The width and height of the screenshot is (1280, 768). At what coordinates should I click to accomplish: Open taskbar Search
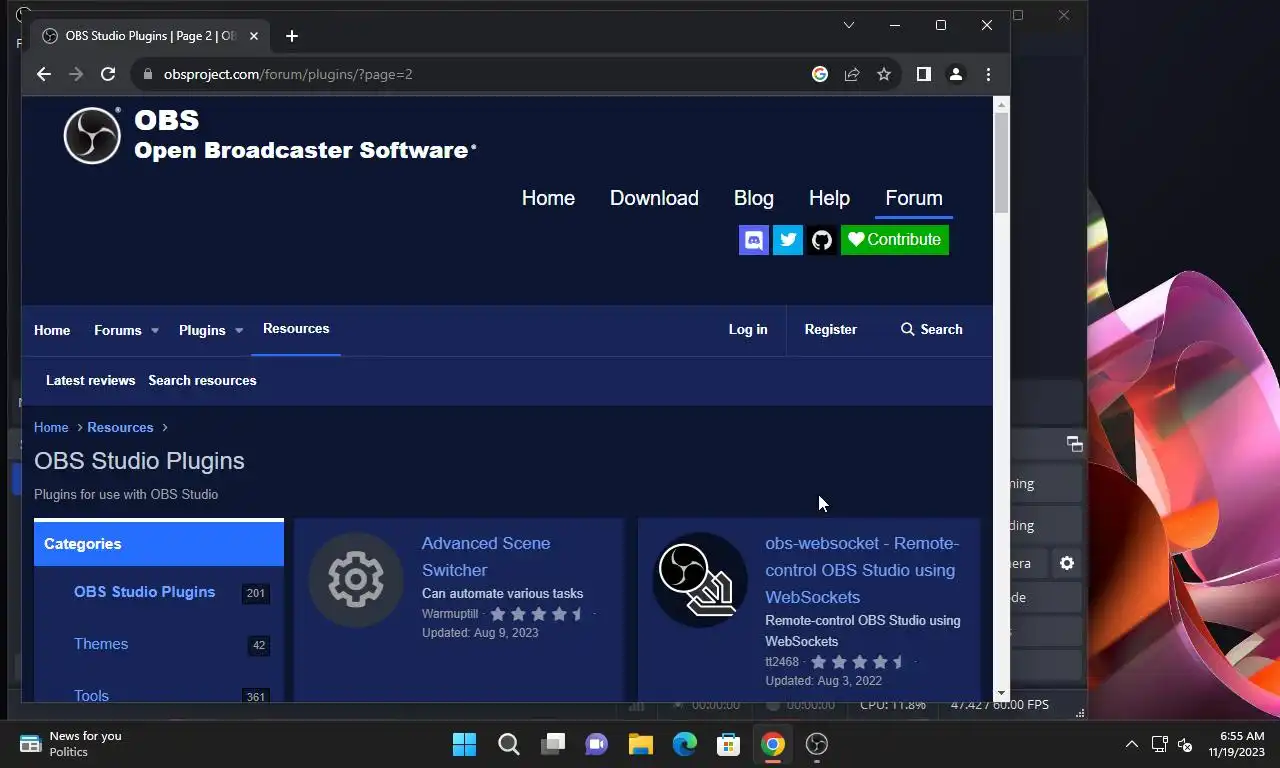pyautogui.click(x=509, y=744)
